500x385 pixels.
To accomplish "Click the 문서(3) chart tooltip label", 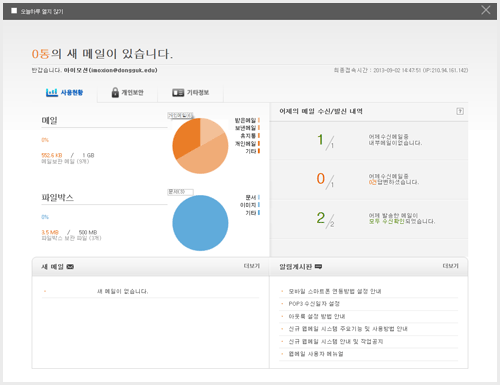I will click(x=180, y=192).
